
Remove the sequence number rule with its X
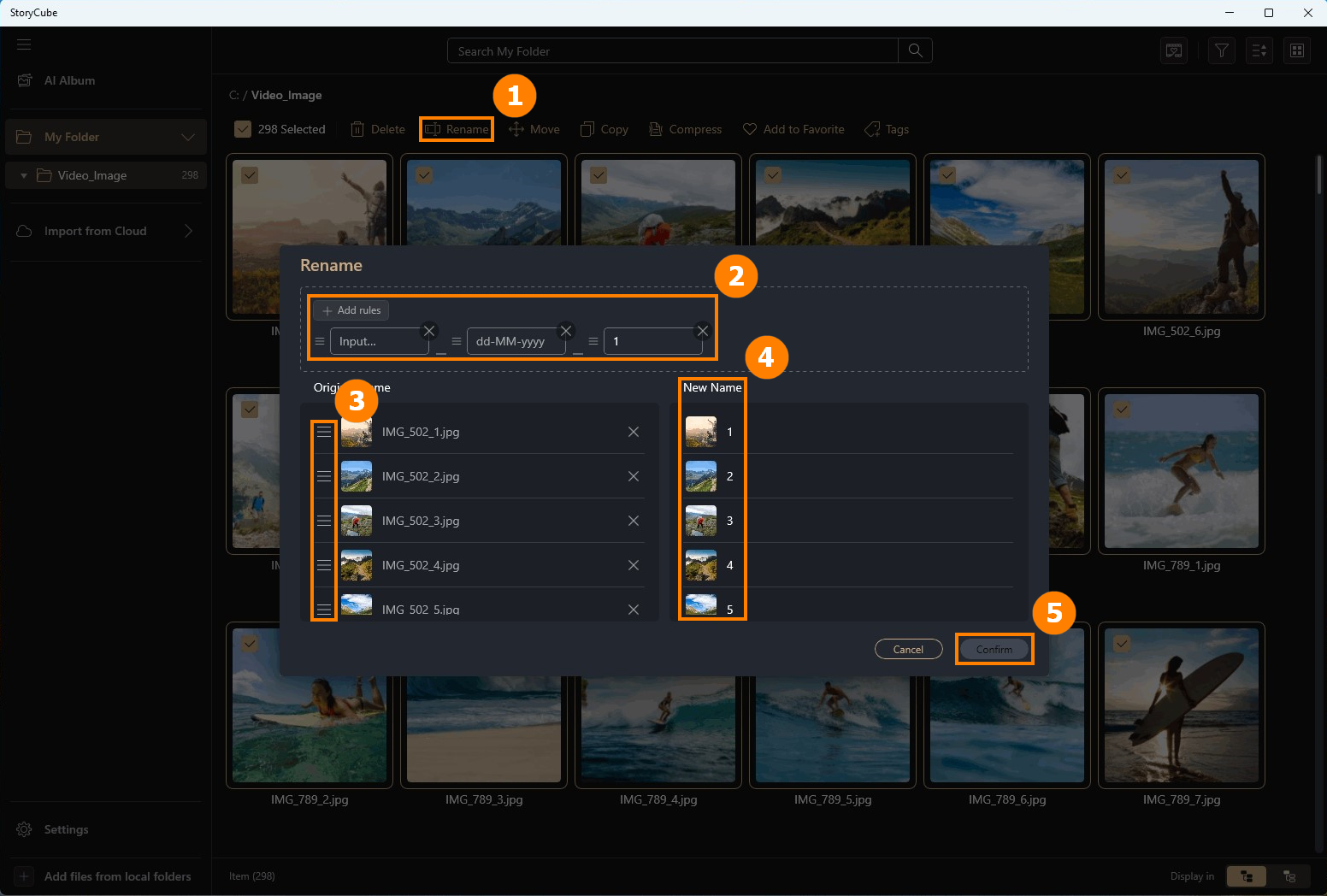point(703,331)
